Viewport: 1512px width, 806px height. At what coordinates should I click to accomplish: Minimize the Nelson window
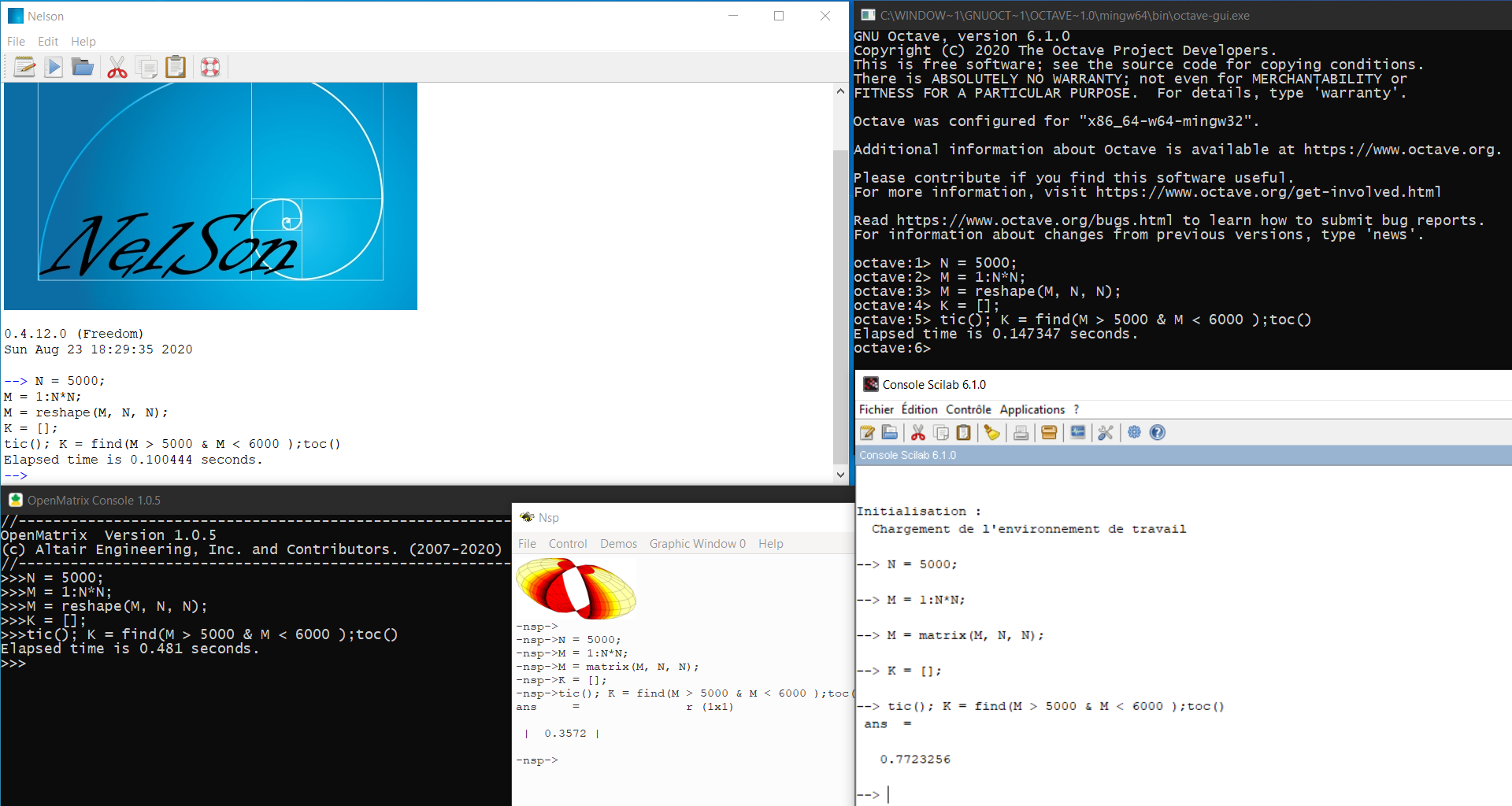click(733, 16)
